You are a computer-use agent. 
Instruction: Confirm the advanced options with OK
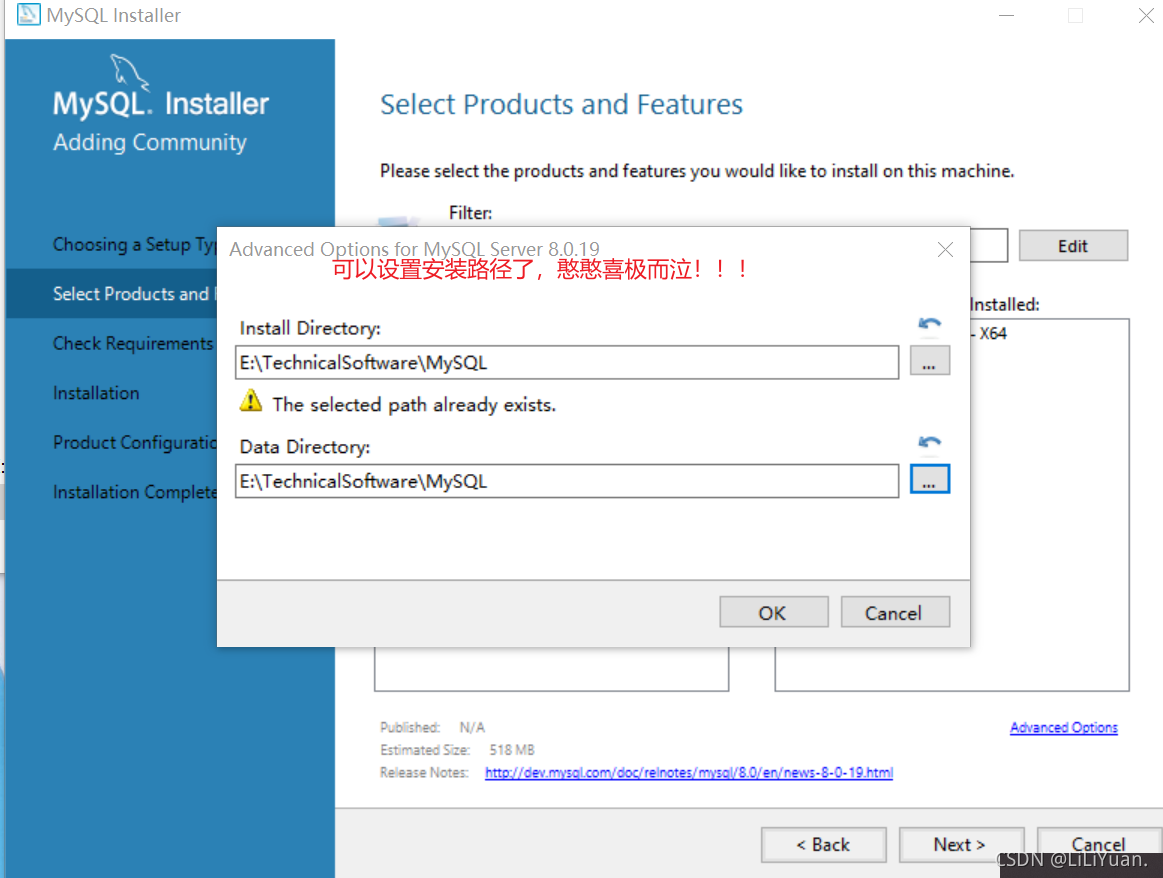coord(774,613)
